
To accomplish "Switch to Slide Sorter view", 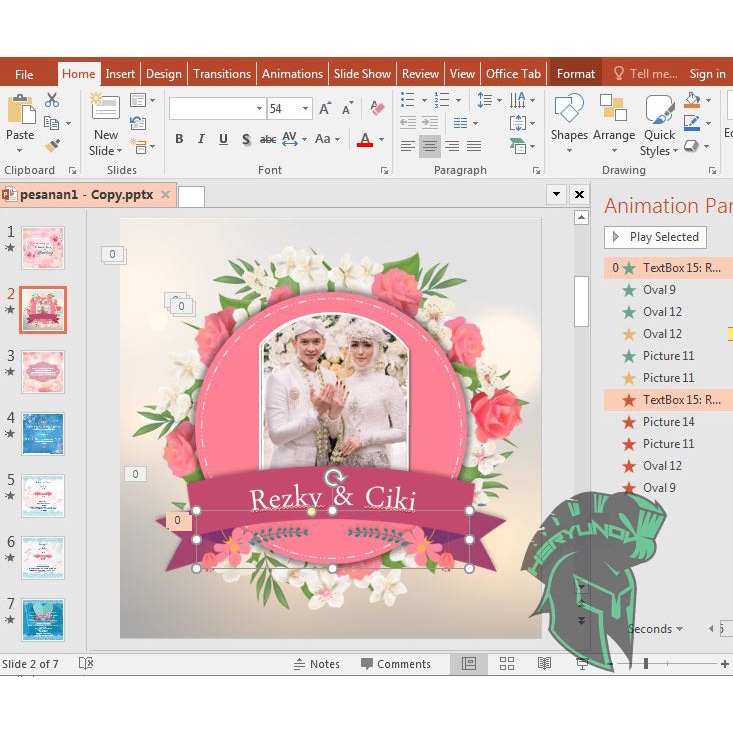I will [507, 664].
